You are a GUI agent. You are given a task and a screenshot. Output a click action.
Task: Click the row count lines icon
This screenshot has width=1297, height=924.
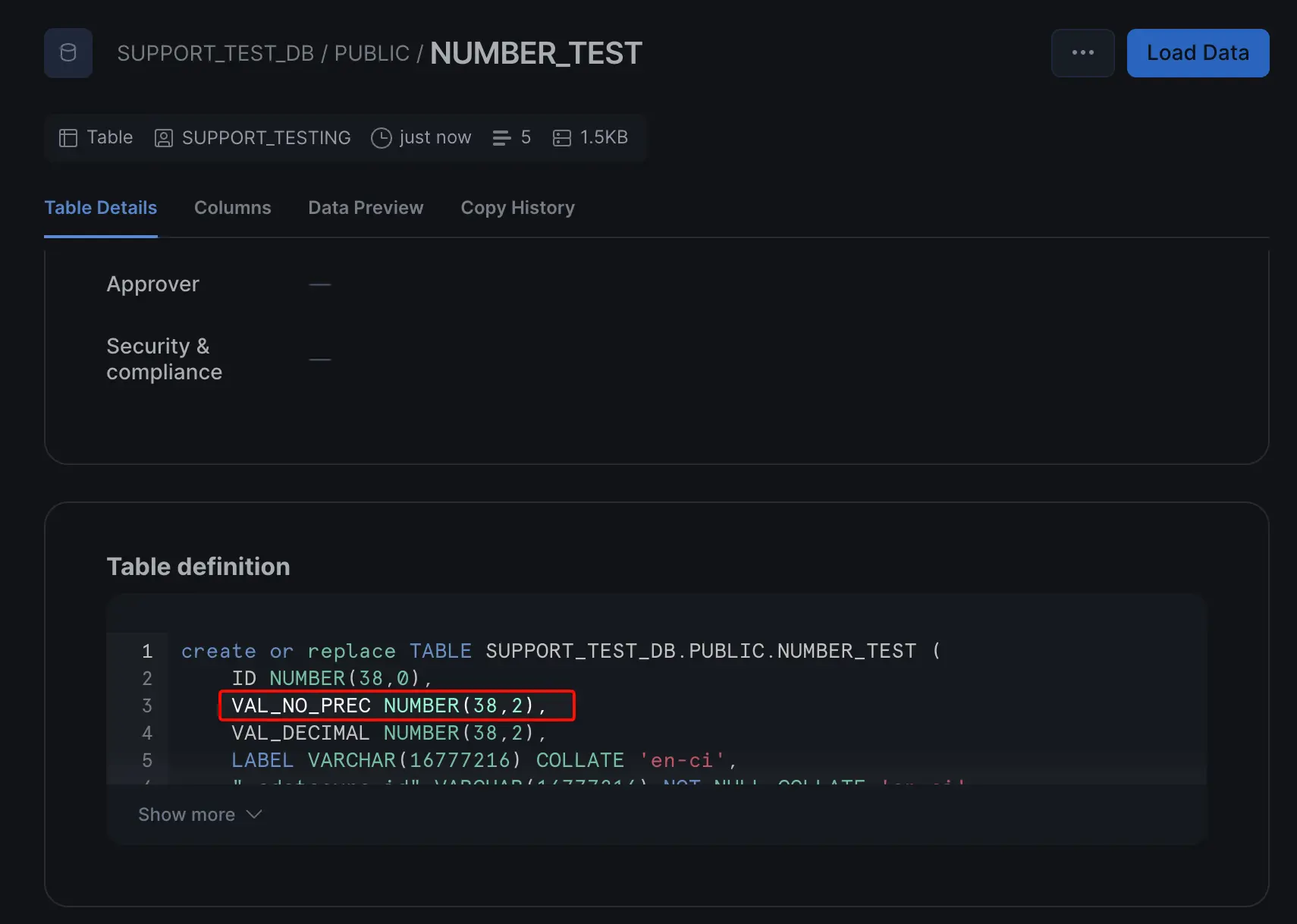(501, 137)
